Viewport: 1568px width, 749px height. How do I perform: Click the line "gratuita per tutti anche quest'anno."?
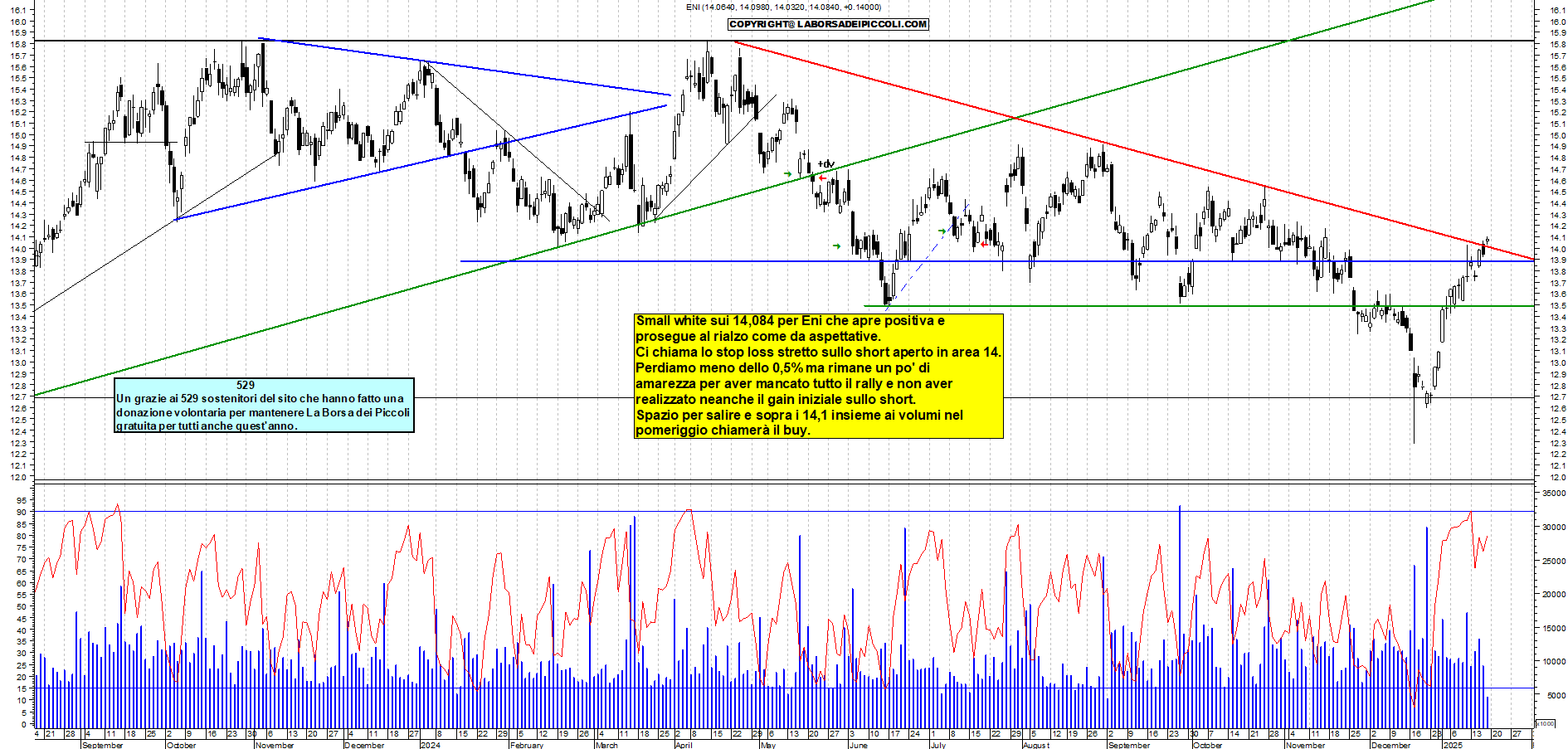(207, 426)
